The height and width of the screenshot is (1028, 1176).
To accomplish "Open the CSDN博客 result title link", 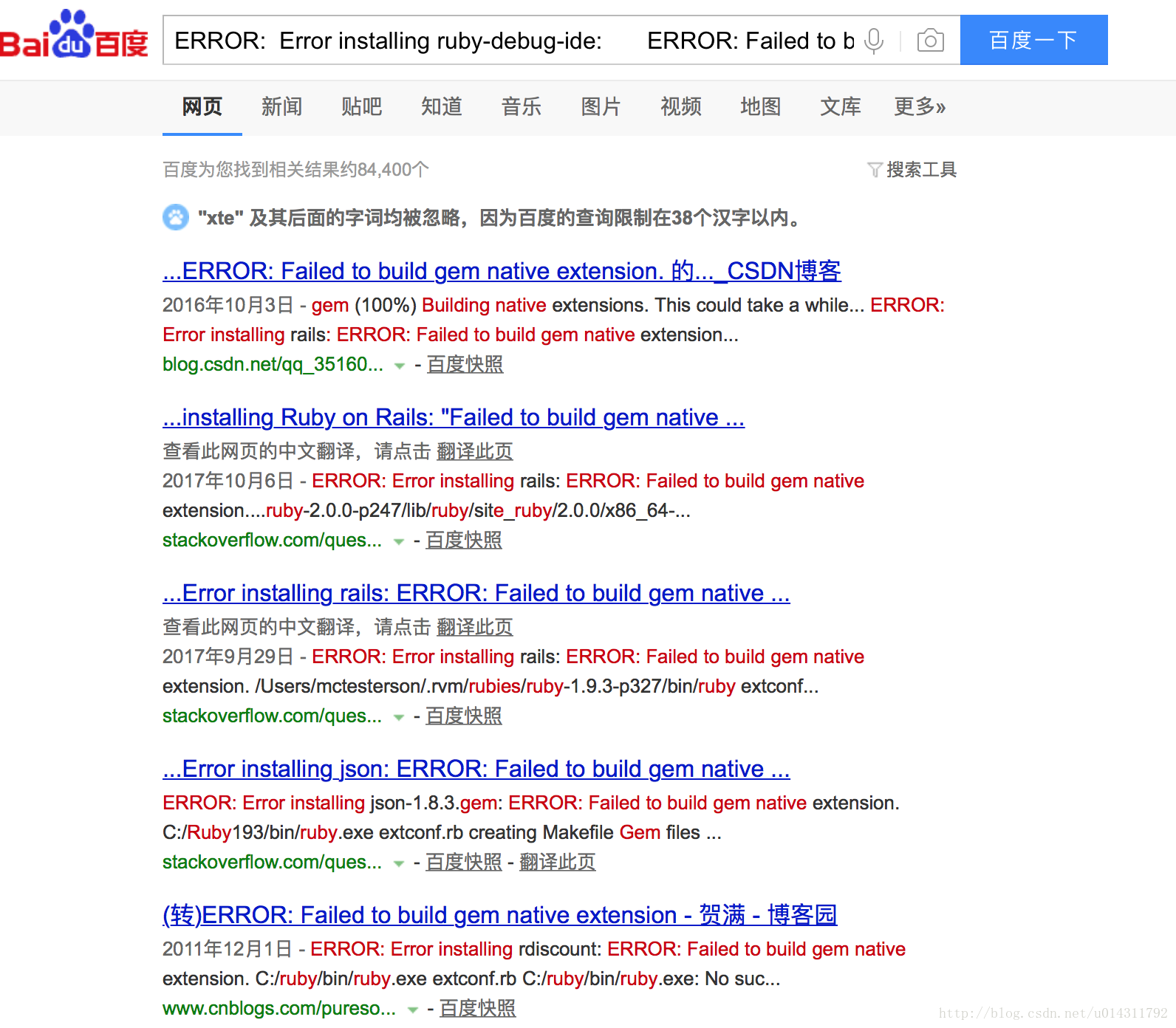I will tap(502, 271).
